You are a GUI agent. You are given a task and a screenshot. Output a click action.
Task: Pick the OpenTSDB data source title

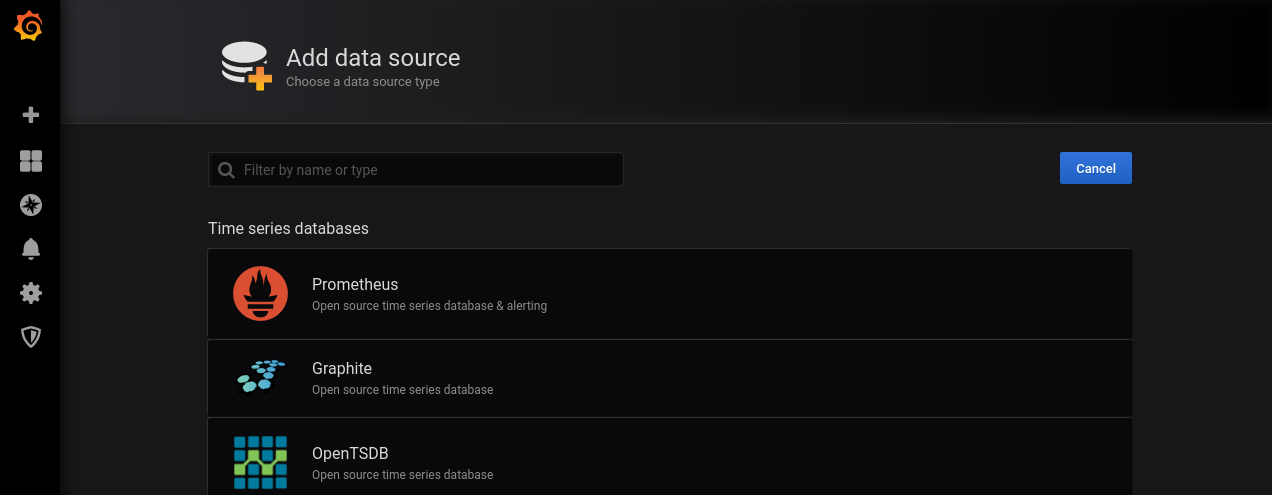coord(350,453)
